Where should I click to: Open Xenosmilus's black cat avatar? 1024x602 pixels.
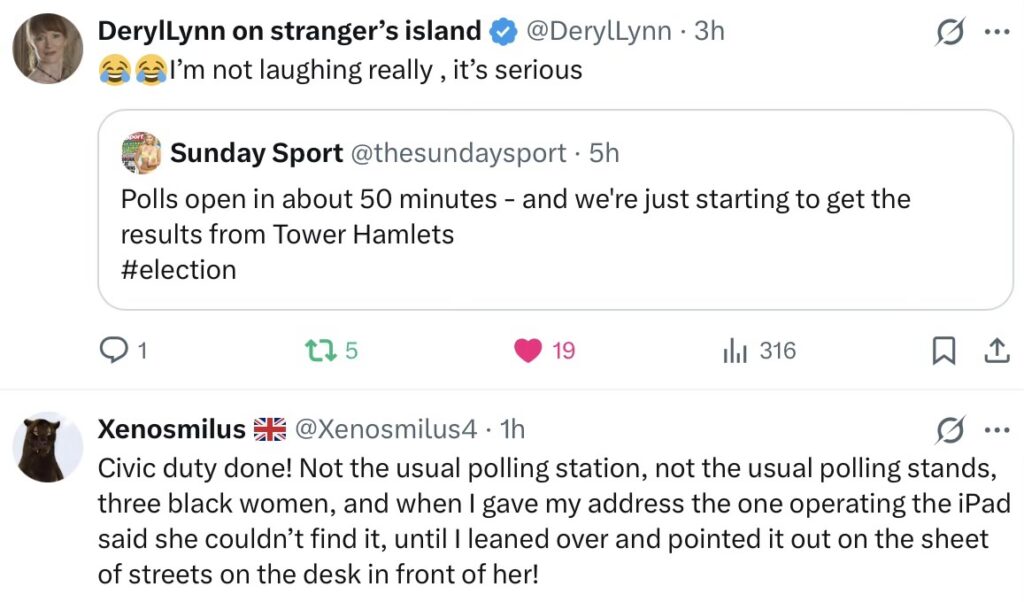pos(48,447)
